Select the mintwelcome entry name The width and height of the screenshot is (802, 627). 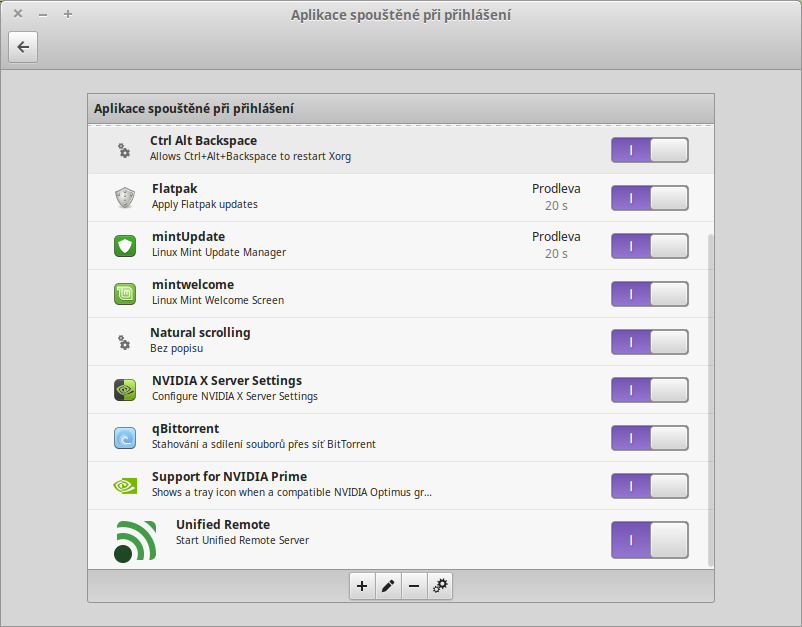pos(193,284)
